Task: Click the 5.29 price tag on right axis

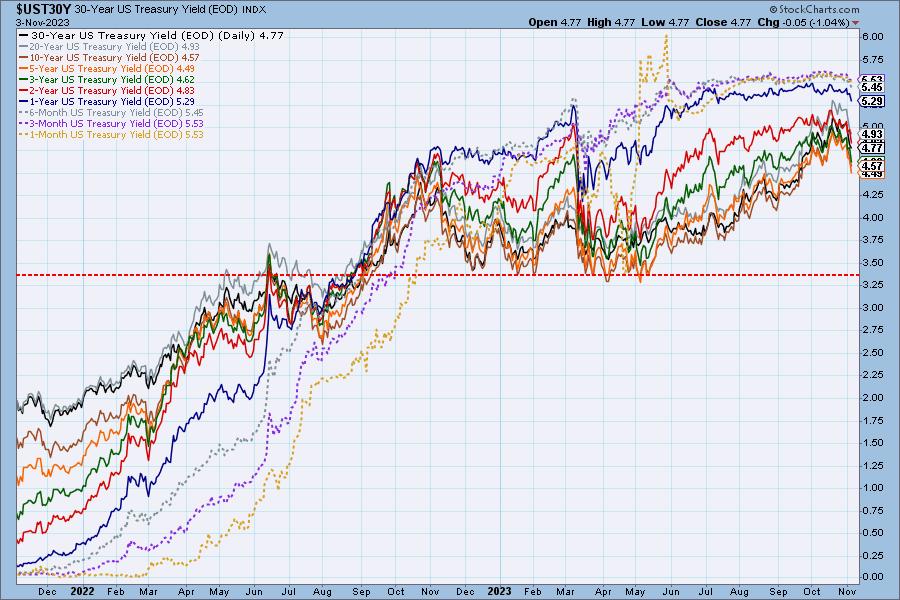Action: coord(872,102)
